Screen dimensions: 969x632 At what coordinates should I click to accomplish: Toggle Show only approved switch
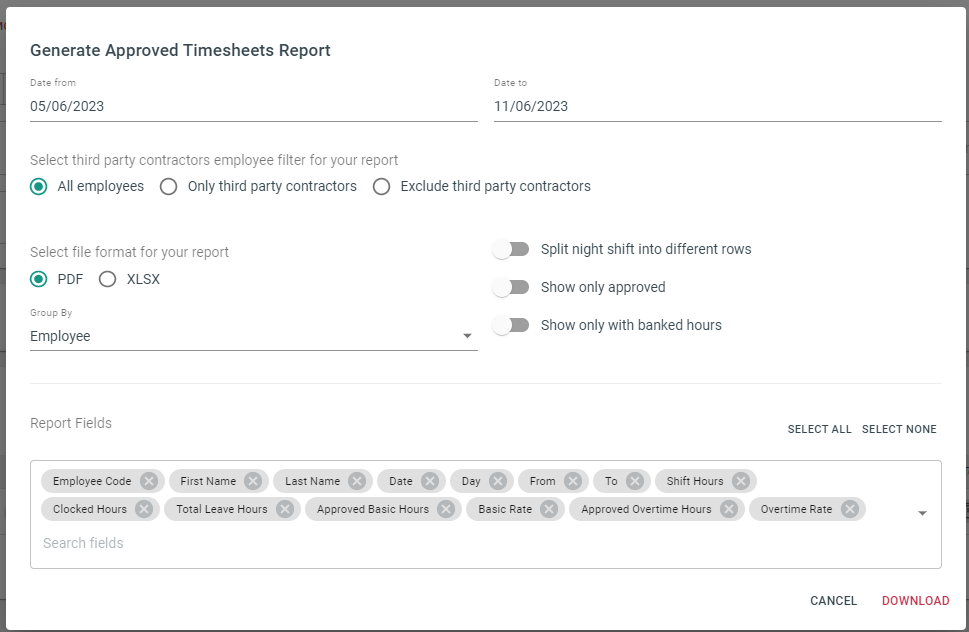pos(511,287)
